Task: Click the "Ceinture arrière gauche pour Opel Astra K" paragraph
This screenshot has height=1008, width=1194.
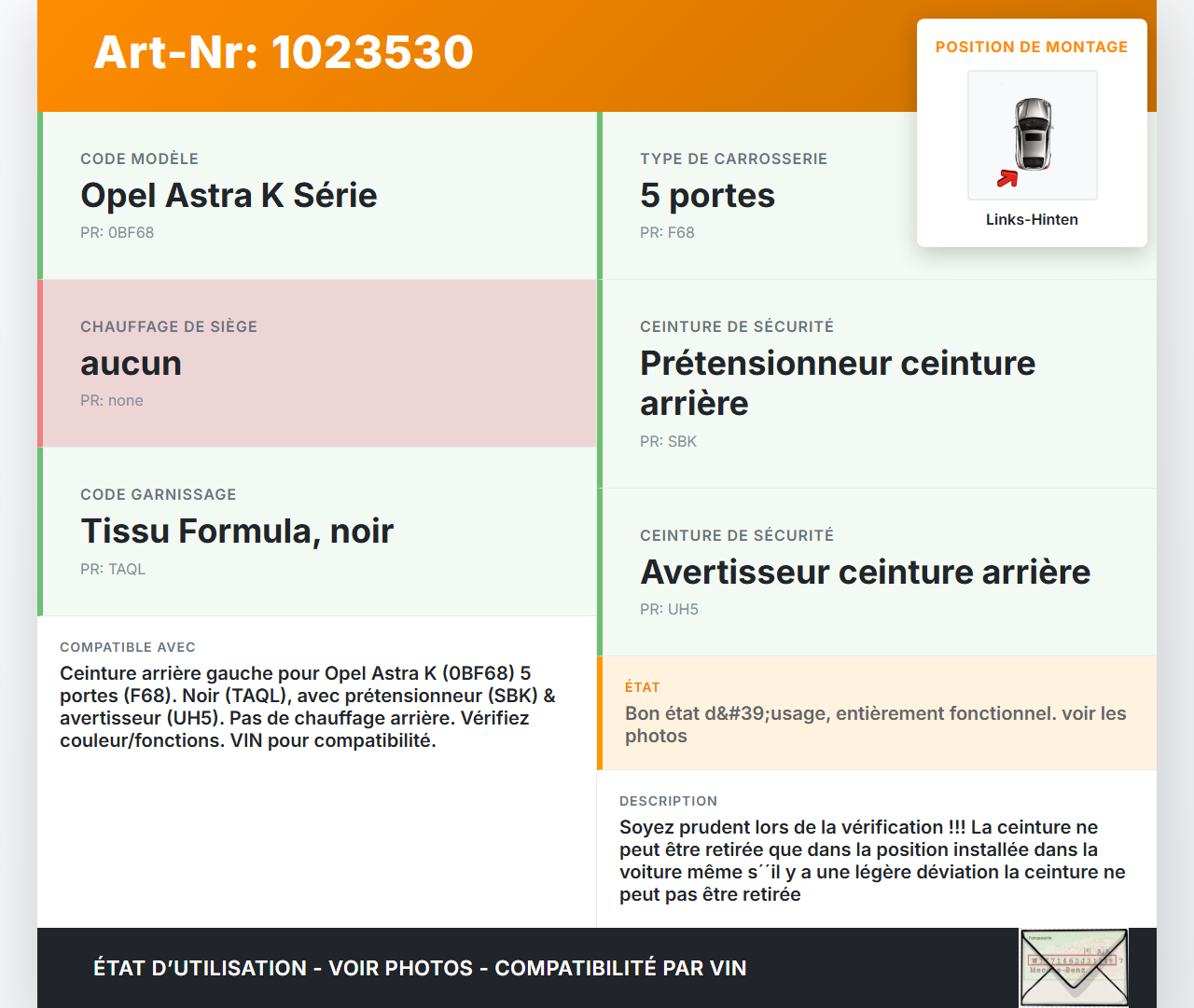Action: point(308,707)
